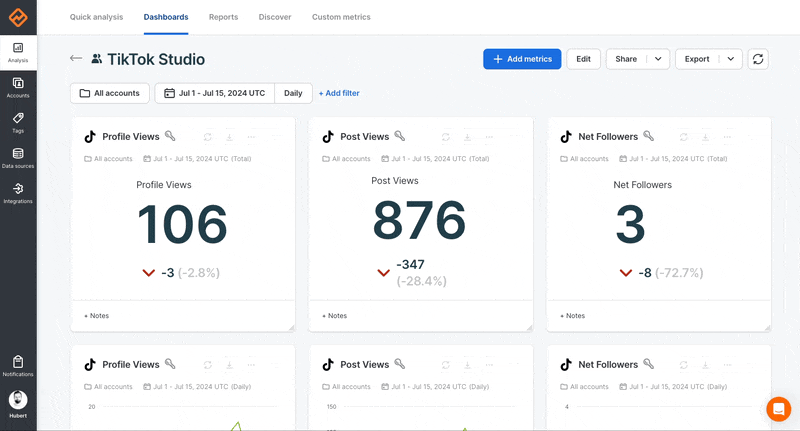
Task: Expand the Export dropdown arrow
Action: click(731, 59)
